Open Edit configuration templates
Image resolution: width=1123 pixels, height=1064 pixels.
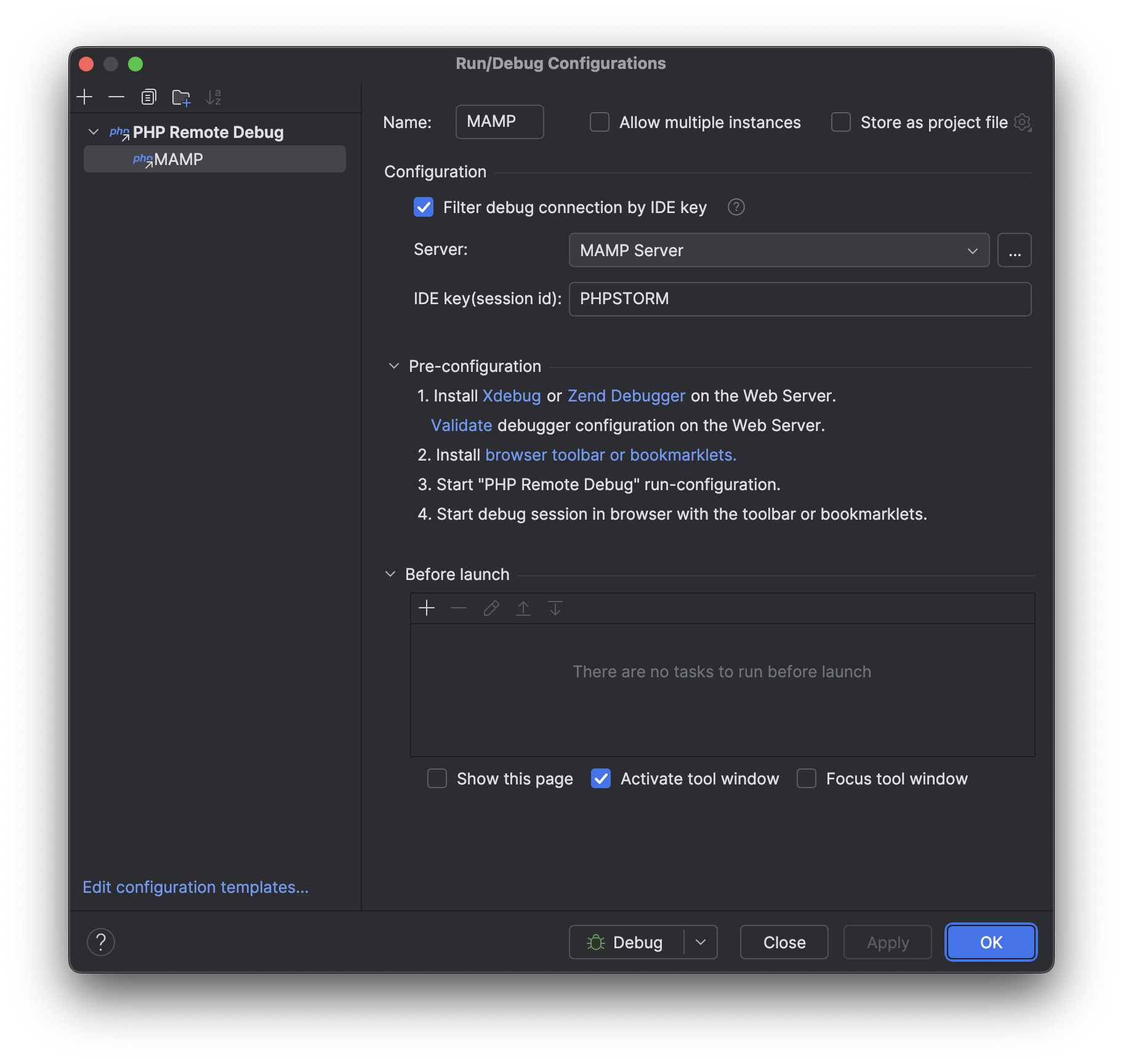click(x=195, y=887)
